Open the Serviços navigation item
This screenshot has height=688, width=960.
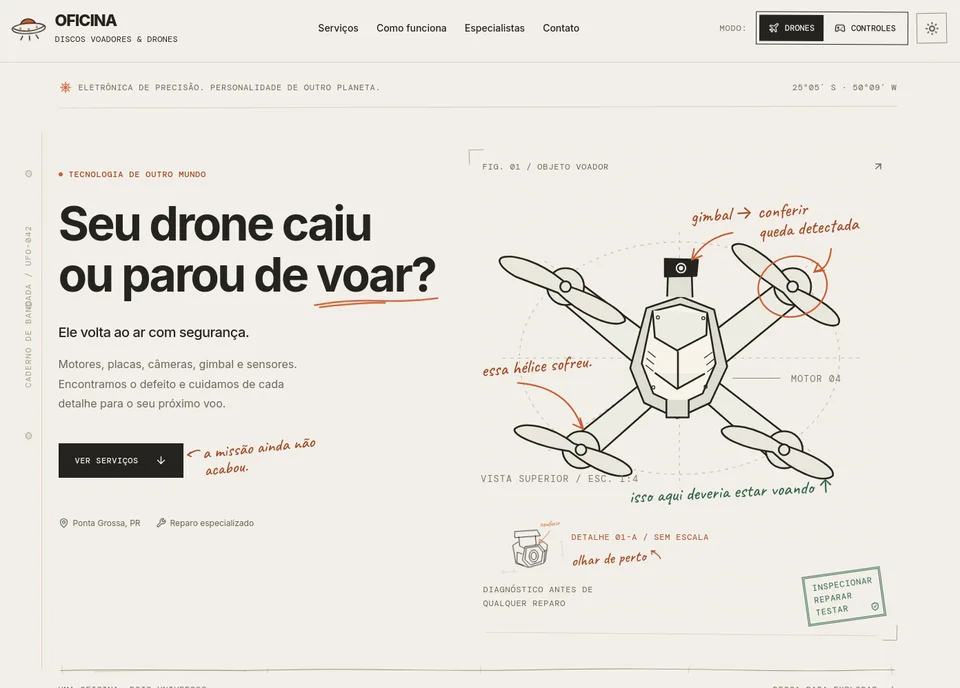coord(338,28)
